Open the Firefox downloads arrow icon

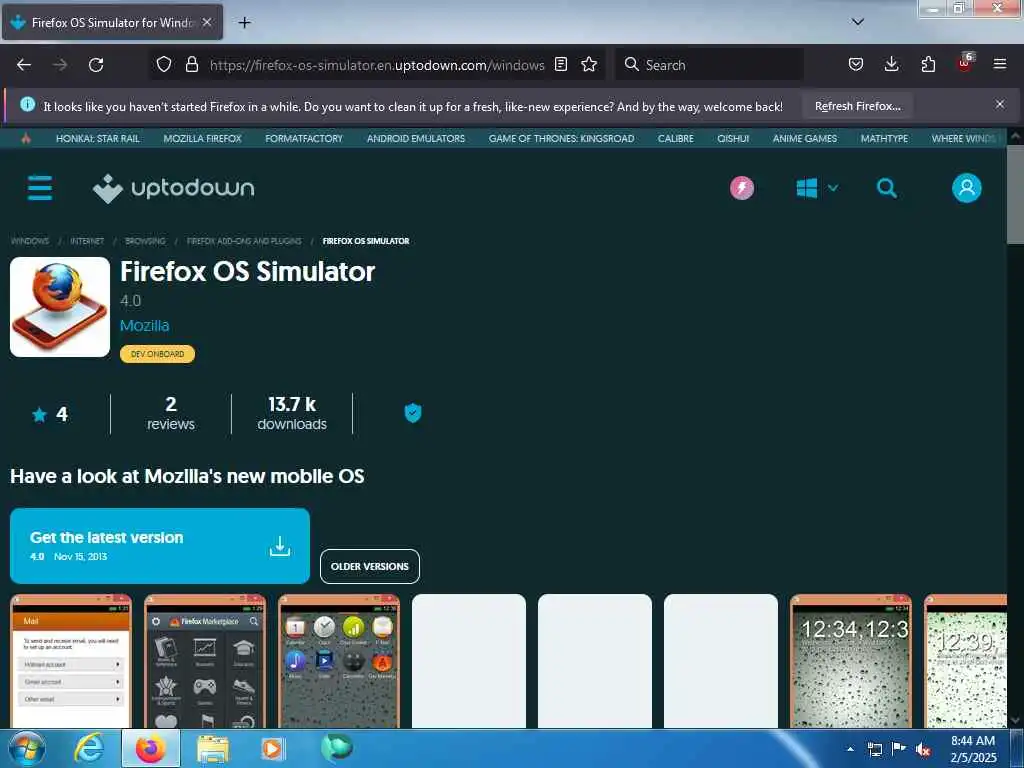tap(891, 64)
